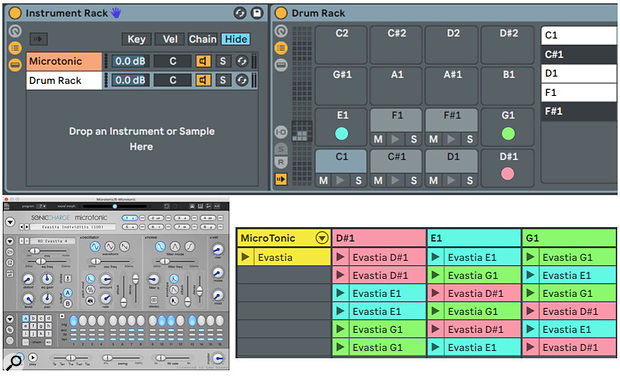Solo the Drum Rack chain
The image size is (620, 377).
223,80
